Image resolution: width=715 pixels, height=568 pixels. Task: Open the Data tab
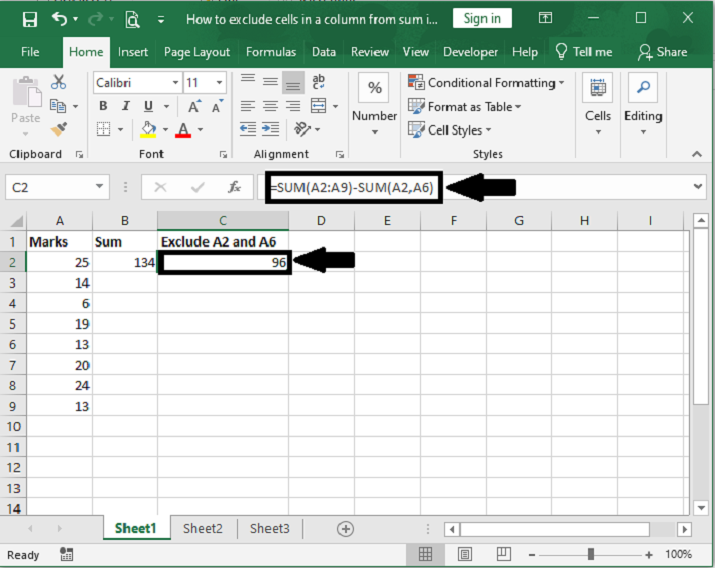click(324, 52)
